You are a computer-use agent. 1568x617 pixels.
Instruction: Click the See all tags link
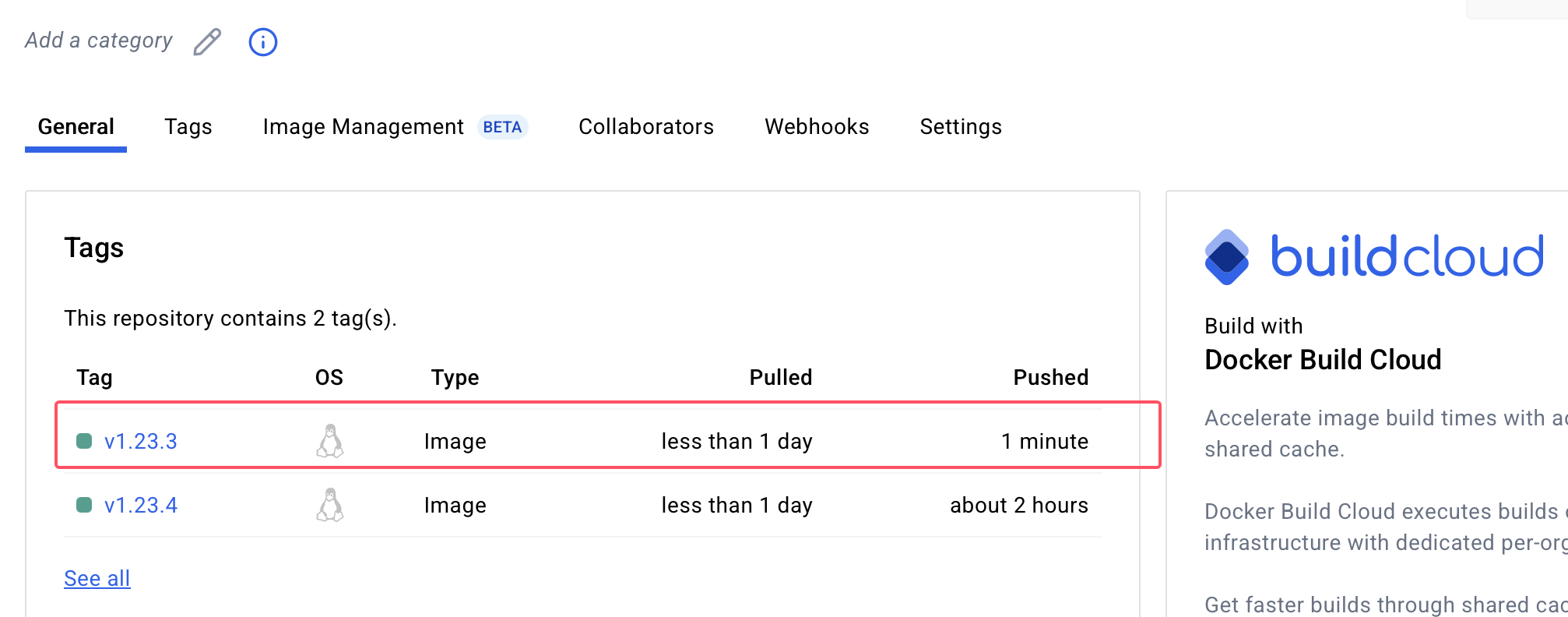pos(97,579)
